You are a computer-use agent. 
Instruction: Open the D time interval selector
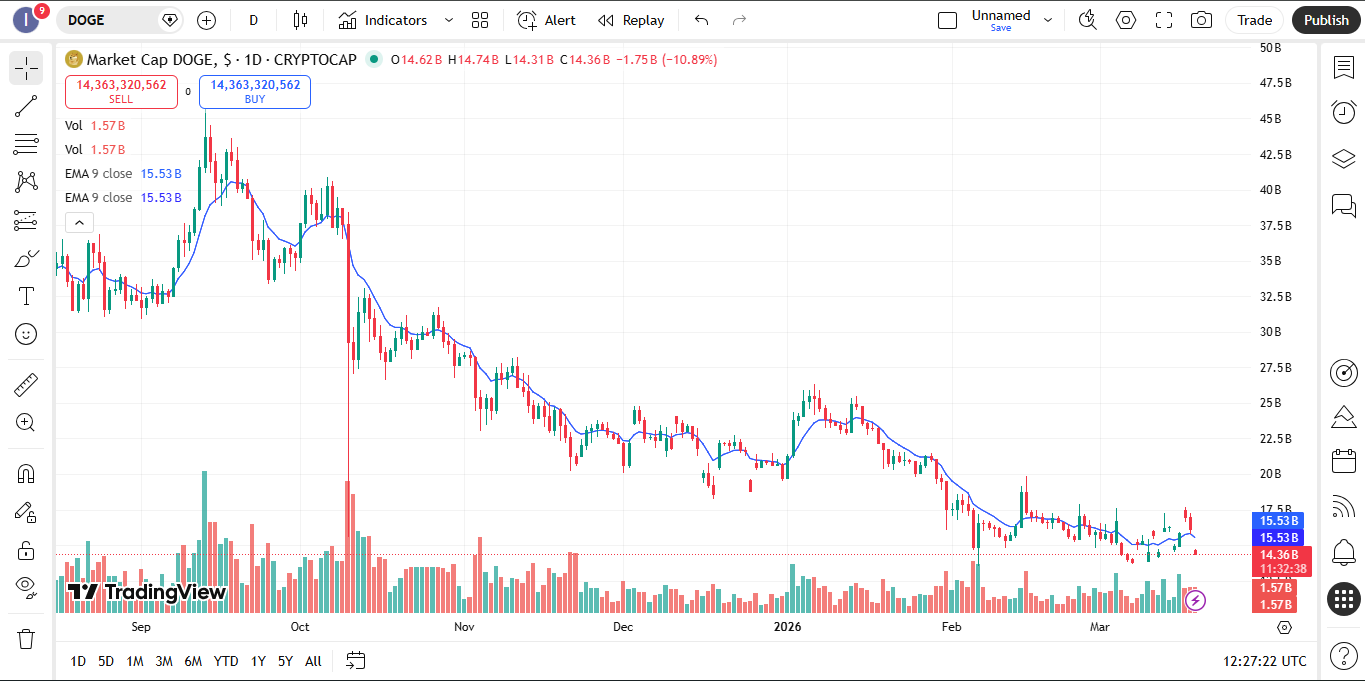[x=254, y=20]
